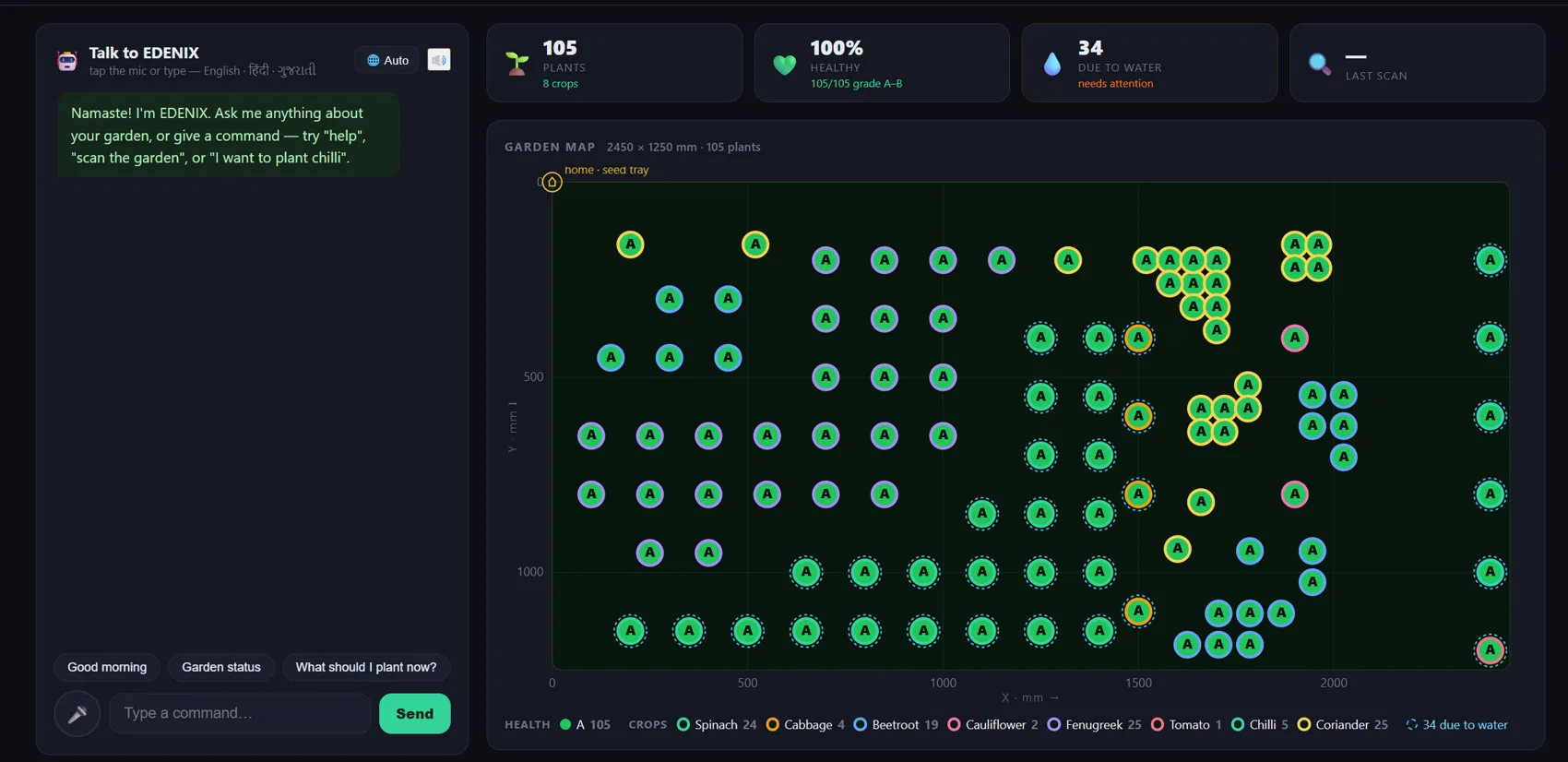Send the typed command
1568x762 pixels.
415,713
